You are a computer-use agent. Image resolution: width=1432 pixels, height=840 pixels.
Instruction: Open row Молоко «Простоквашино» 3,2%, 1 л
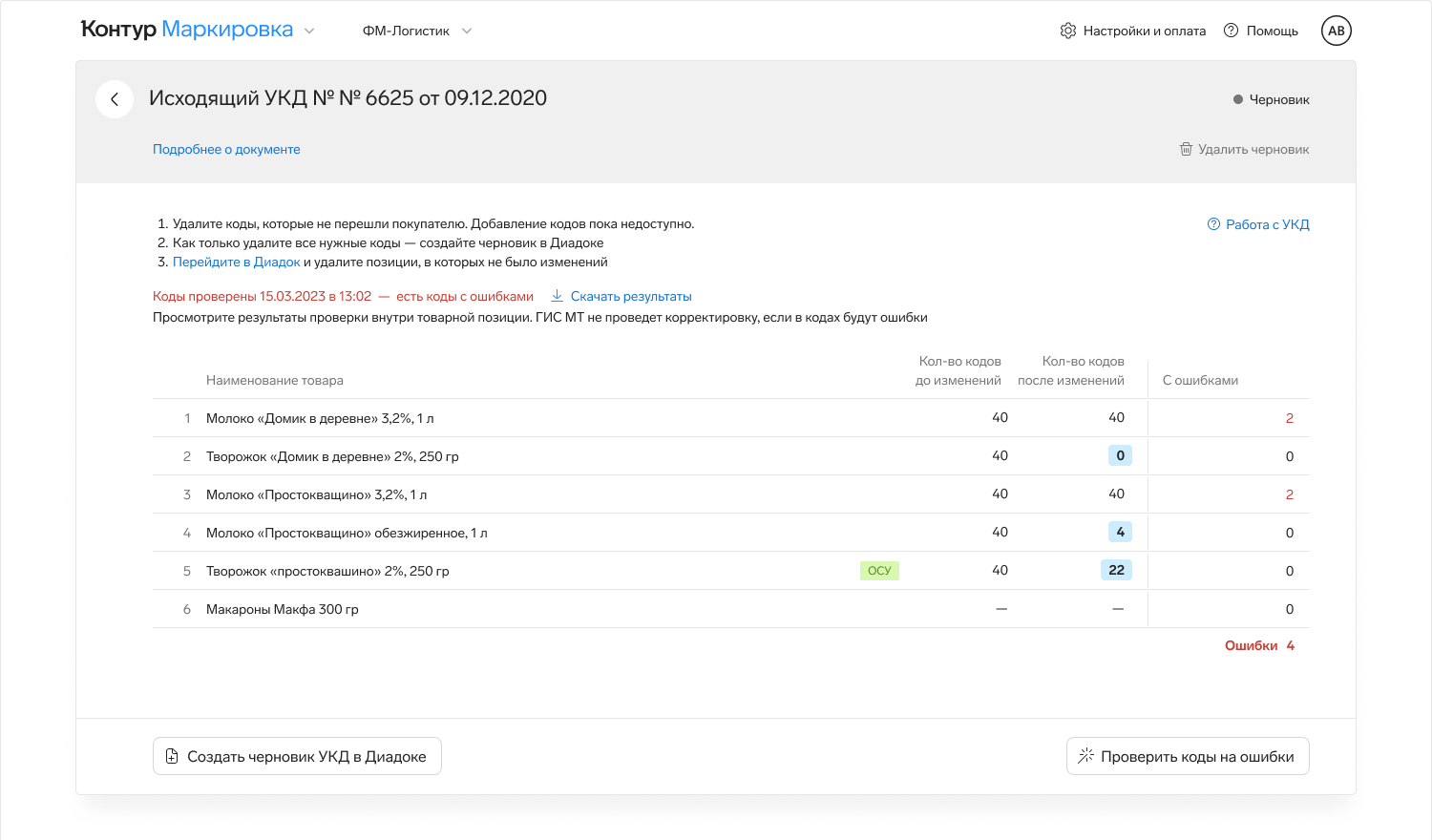731,494
